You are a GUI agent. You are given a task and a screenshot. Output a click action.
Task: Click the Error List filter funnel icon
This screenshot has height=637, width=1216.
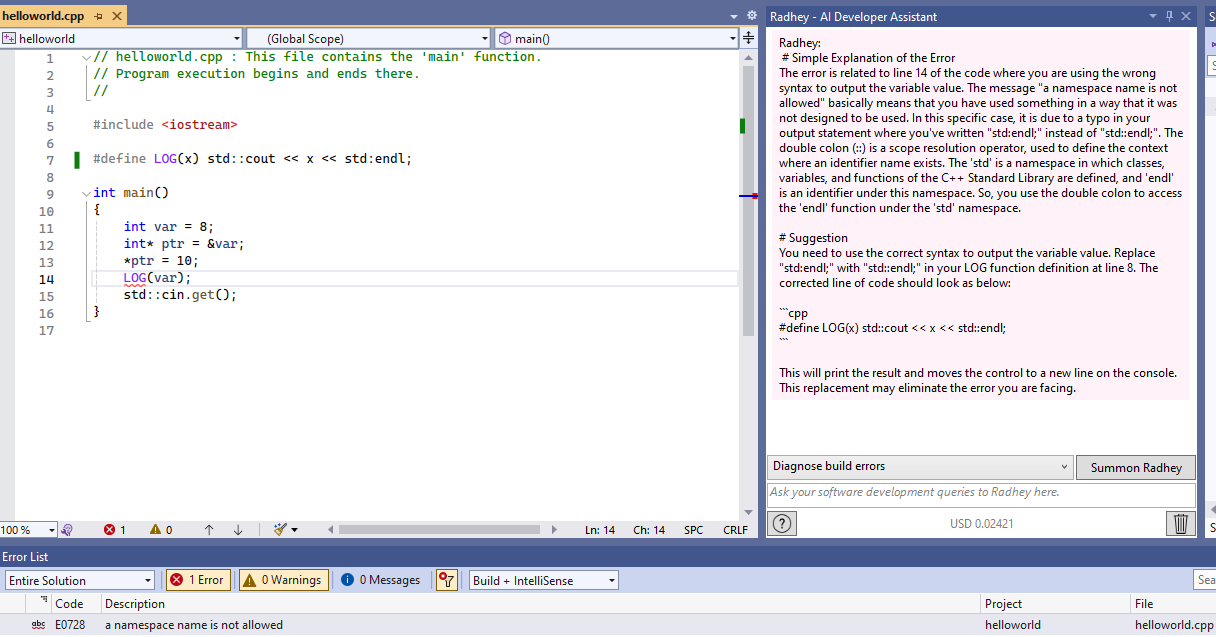pos(447,580)
